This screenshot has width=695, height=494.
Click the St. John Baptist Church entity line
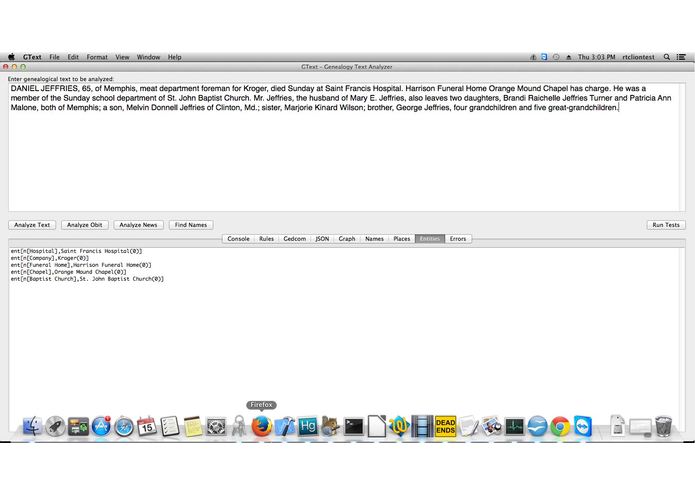87,279
